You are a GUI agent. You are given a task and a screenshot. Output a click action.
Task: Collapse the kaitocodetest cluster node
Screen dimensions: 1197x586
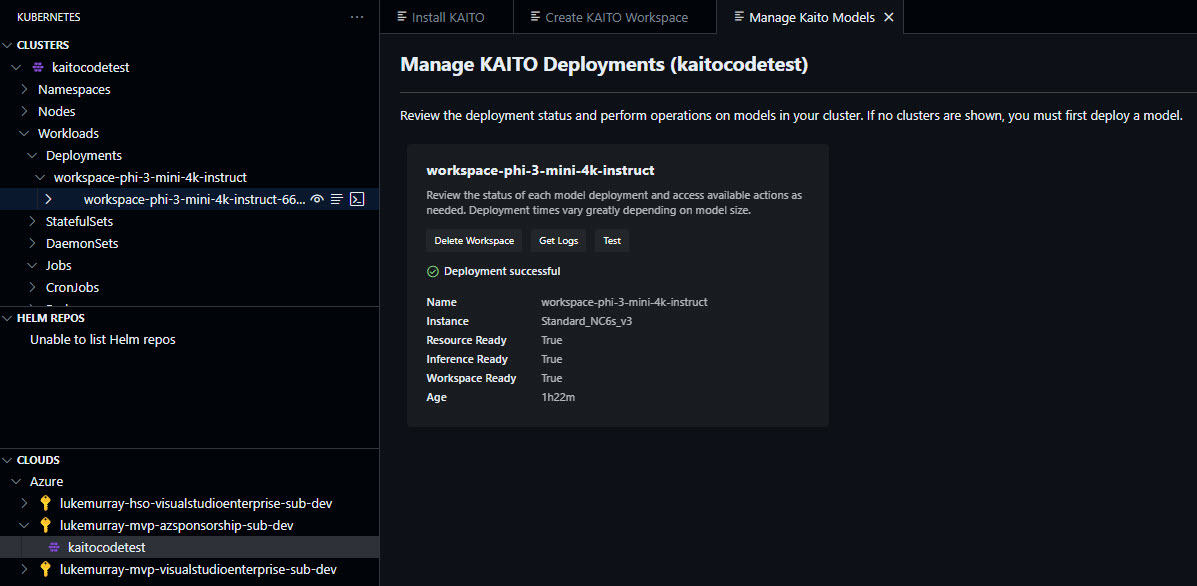coord(16,67)
